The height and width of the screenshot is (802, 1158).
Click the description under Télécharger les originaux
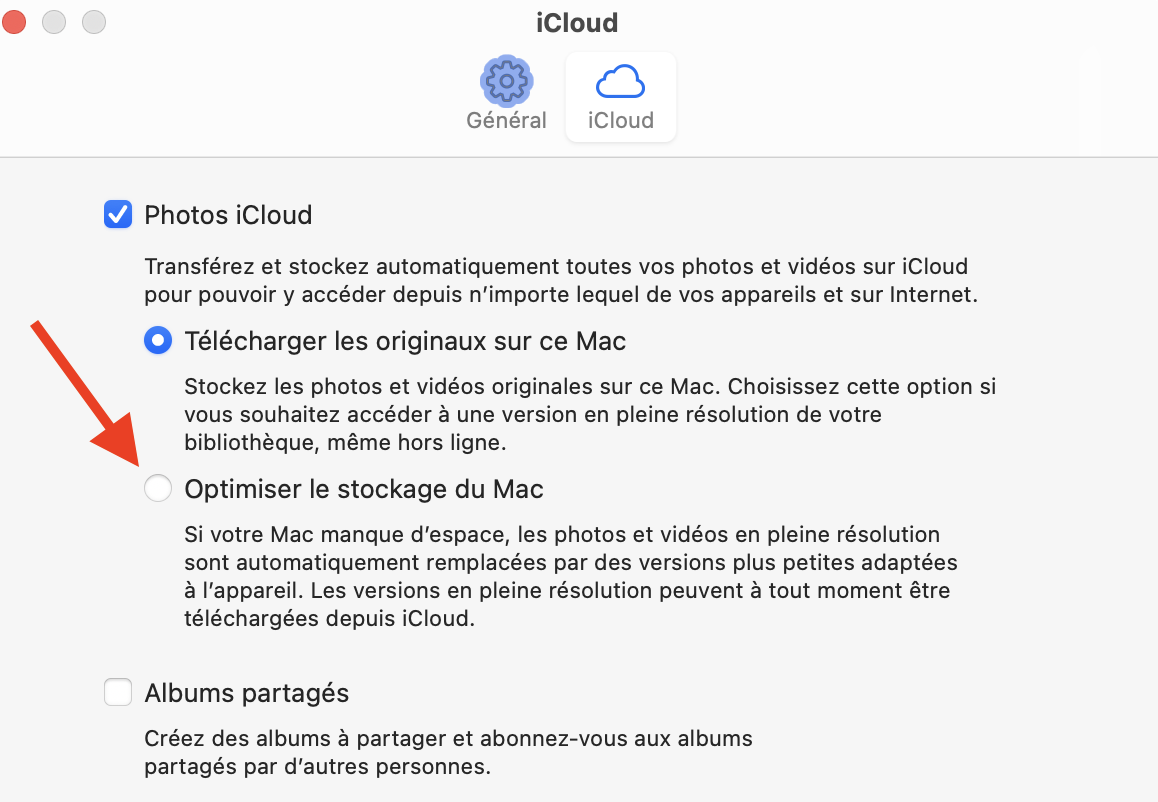pyautogui.click(x=590, y=414)
